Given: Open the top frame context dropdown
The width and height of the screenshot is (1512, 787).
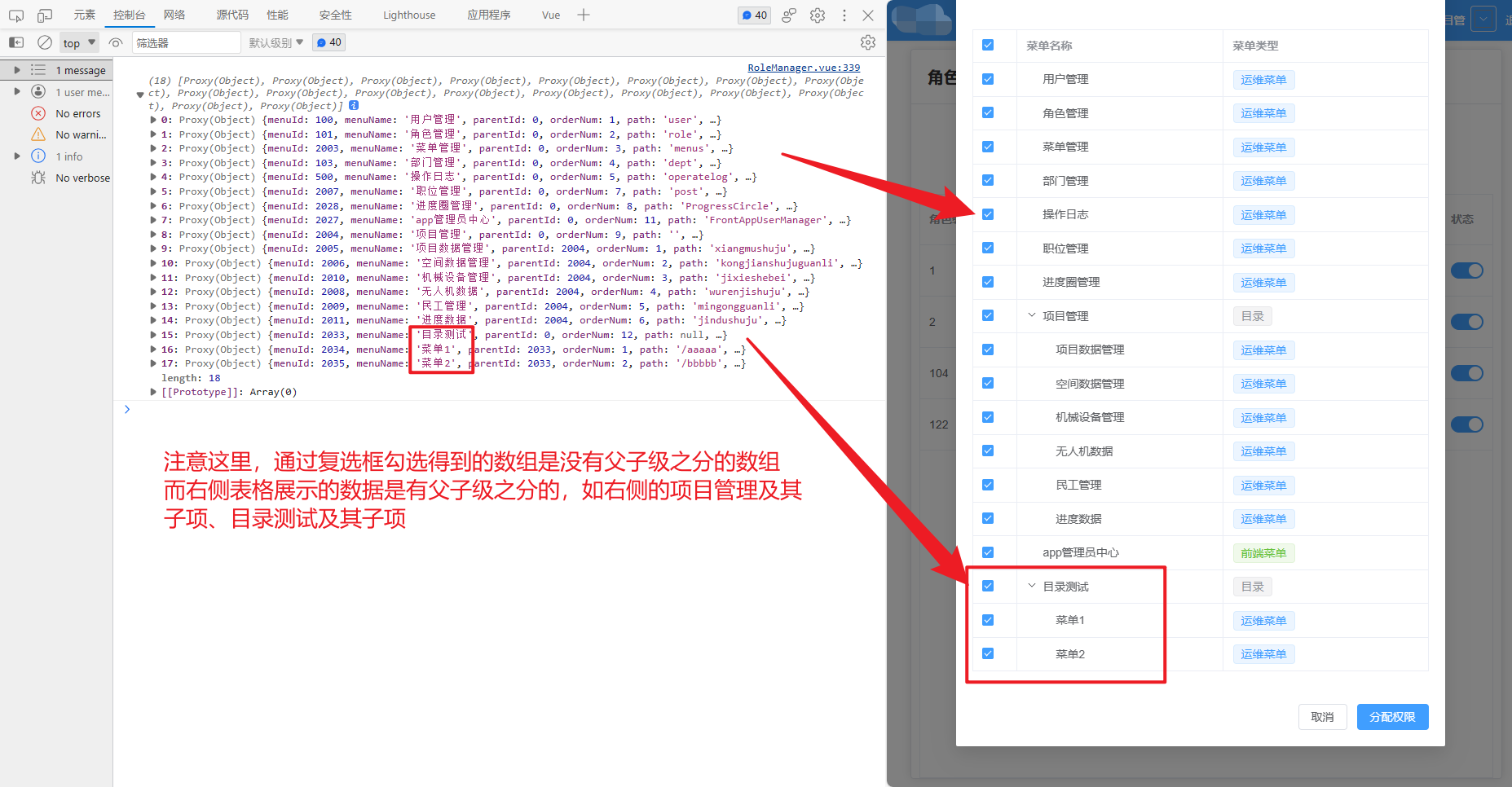Looking at the screenshot, I should click(x=78, y=42).
